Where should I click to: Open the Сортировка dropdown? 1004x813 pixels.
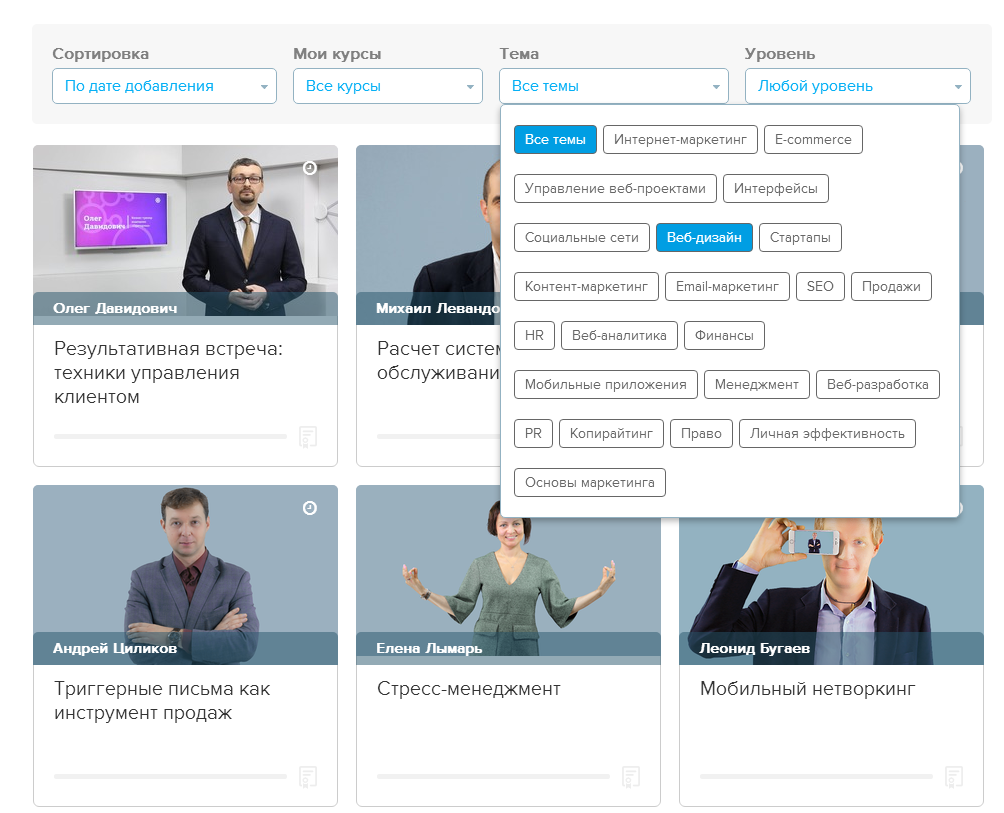coord(164,86)
